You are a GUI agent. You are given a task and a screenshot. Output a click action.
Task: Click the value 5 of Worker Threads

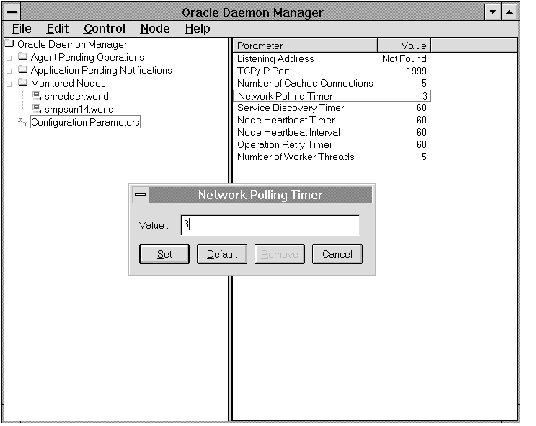(x=424, y=157)
